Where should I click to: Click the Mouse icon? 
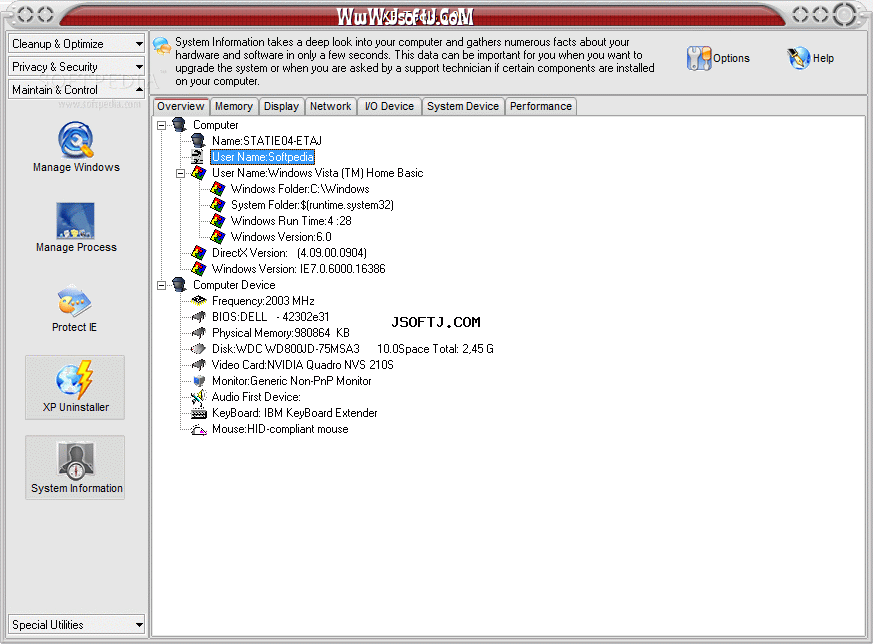198,430
